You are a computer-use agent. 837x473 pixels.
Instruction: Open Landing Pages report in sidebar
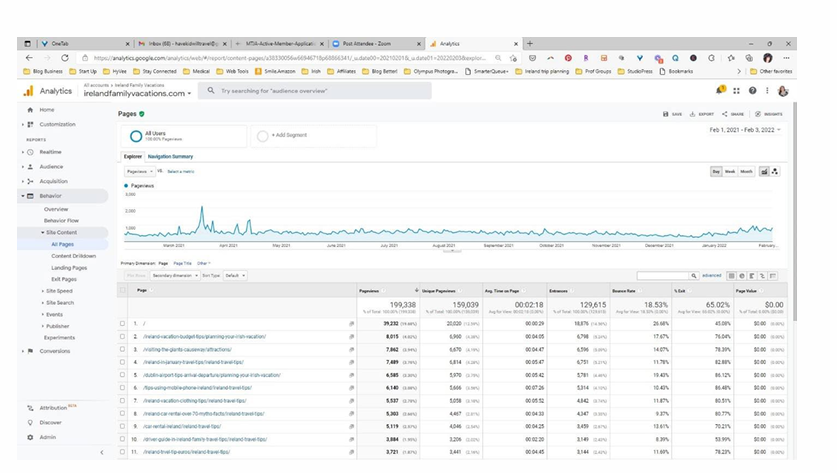[x=69, y=268]
